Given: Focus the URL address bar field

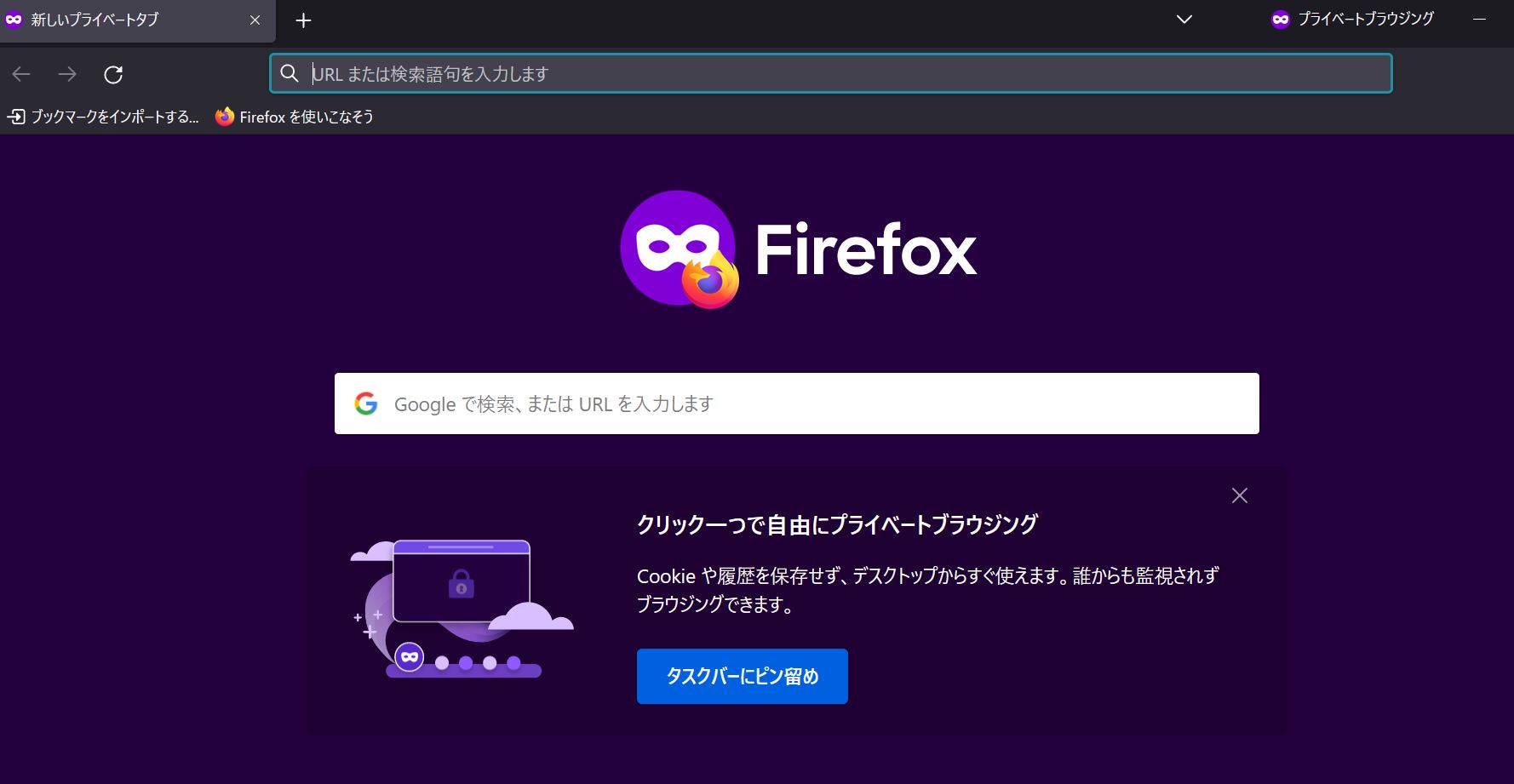Looking at the screenshot, I should click(x=831, y=74).
